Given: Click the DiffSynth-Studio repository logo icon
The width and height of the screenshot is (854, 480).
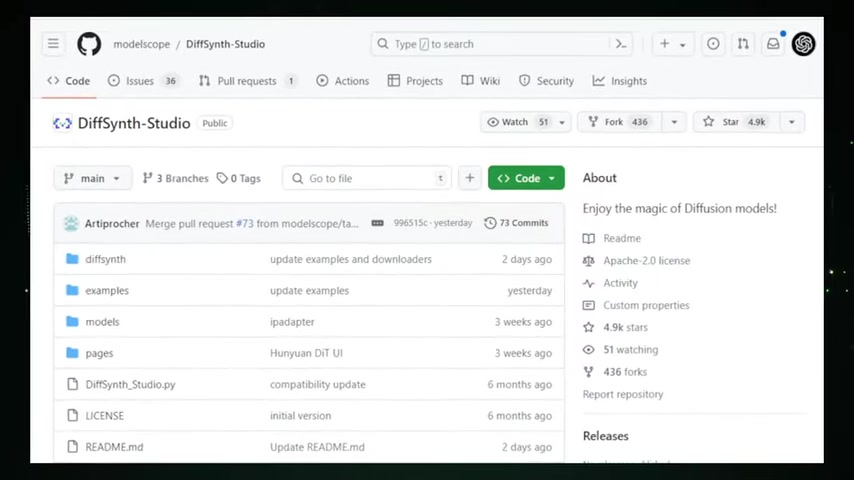Looking at the screenshot, I should coord(62,123).
